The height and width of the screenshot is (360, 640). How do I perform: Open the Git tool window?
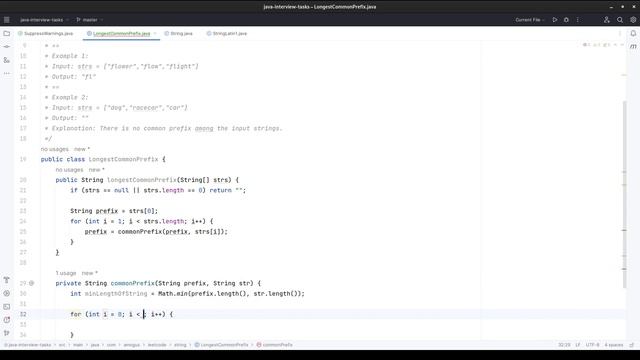[x=7, y=333]
